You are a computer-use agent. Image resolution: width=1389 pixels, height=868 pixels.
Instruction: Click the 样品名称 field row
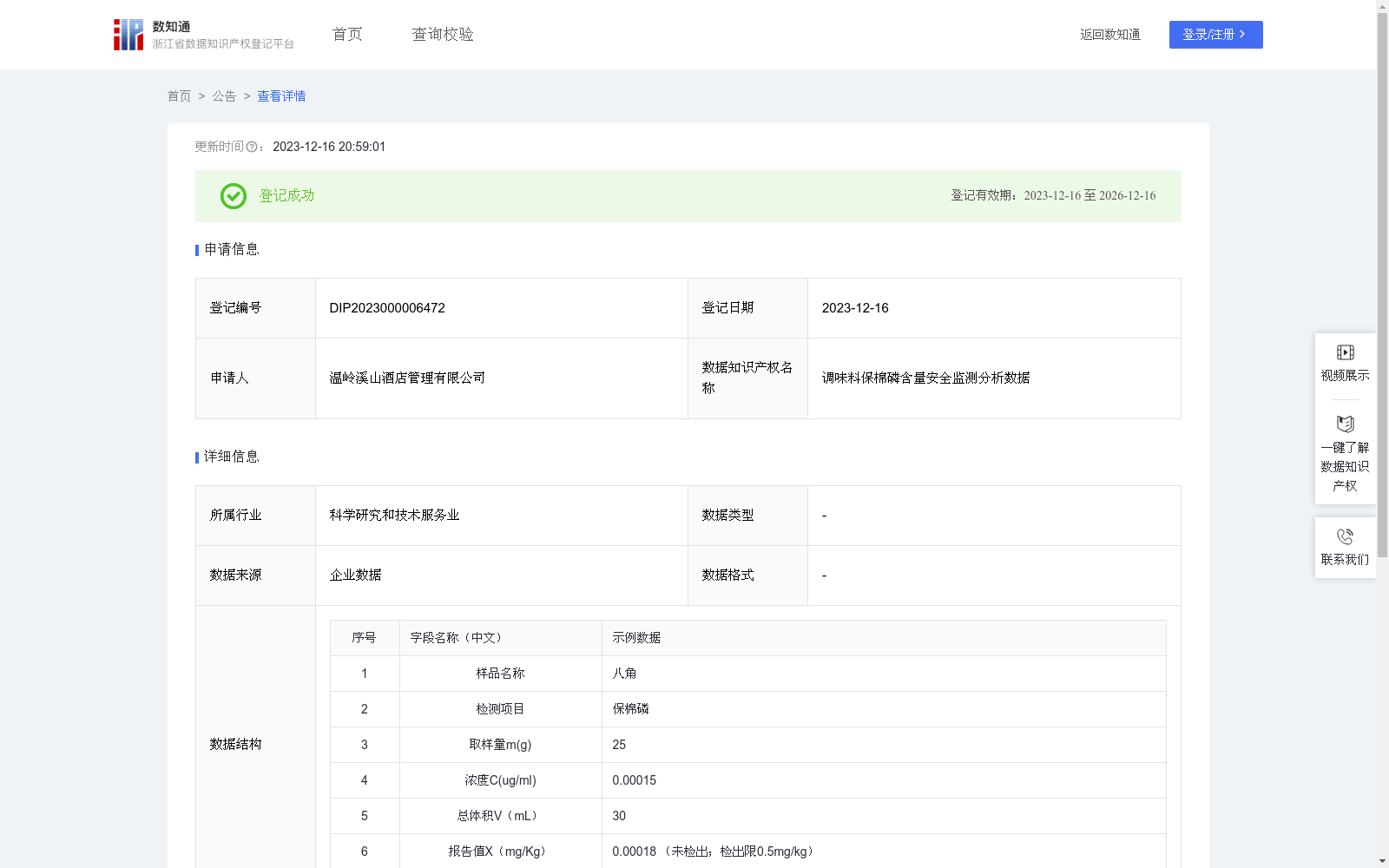tap(748, 674)
